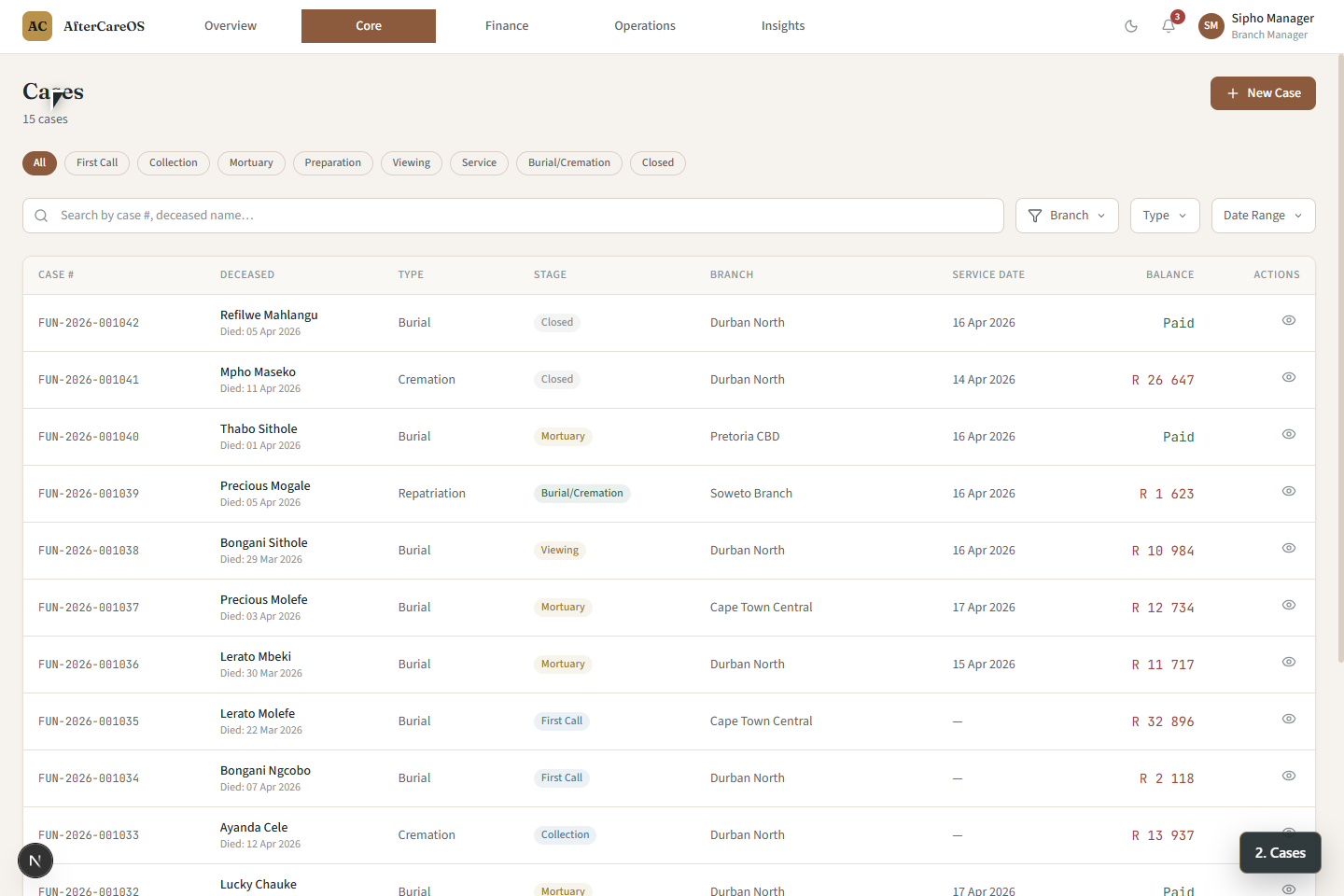Screen dimensions: 1344x896
Task: Click Soweto Branch cell
Action: 751,493
